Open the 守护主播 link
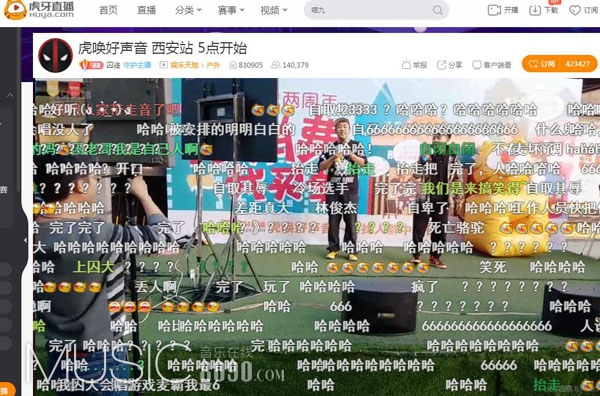 pyautogui.click(x=137, y=65)
